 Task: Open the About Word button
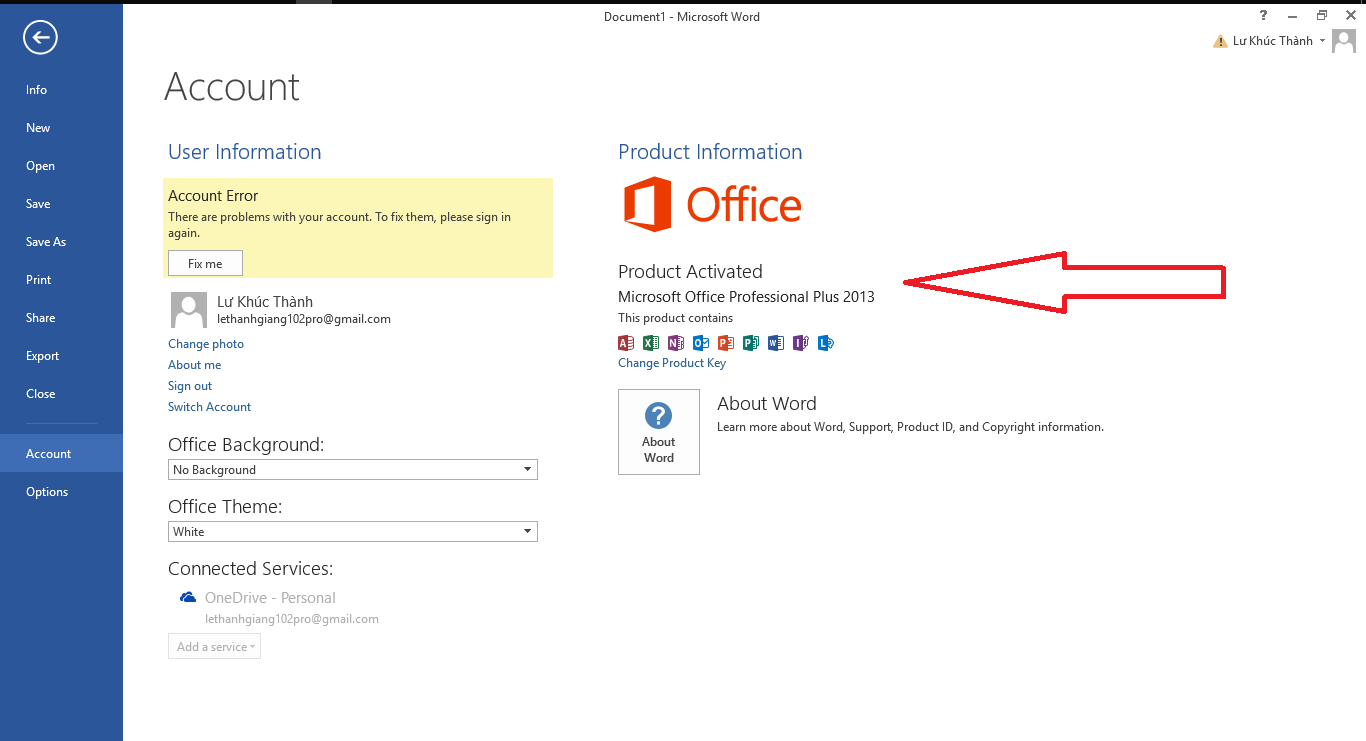658,431
